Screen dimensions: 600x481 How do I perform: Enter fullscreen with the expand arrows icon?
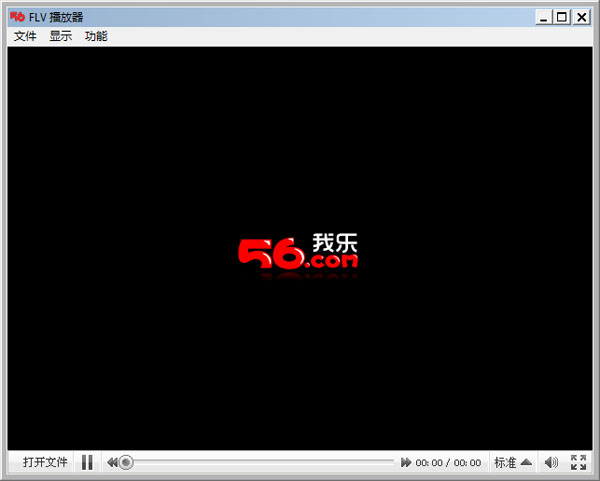click(578, 462)
